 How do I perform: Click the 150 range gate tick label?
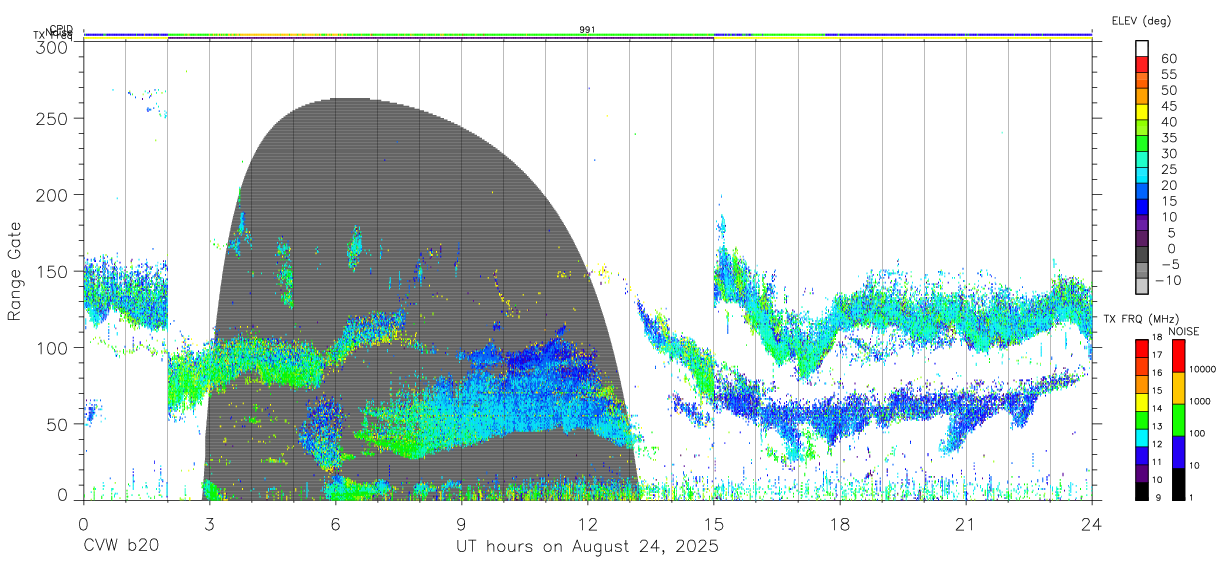point(53,271)
